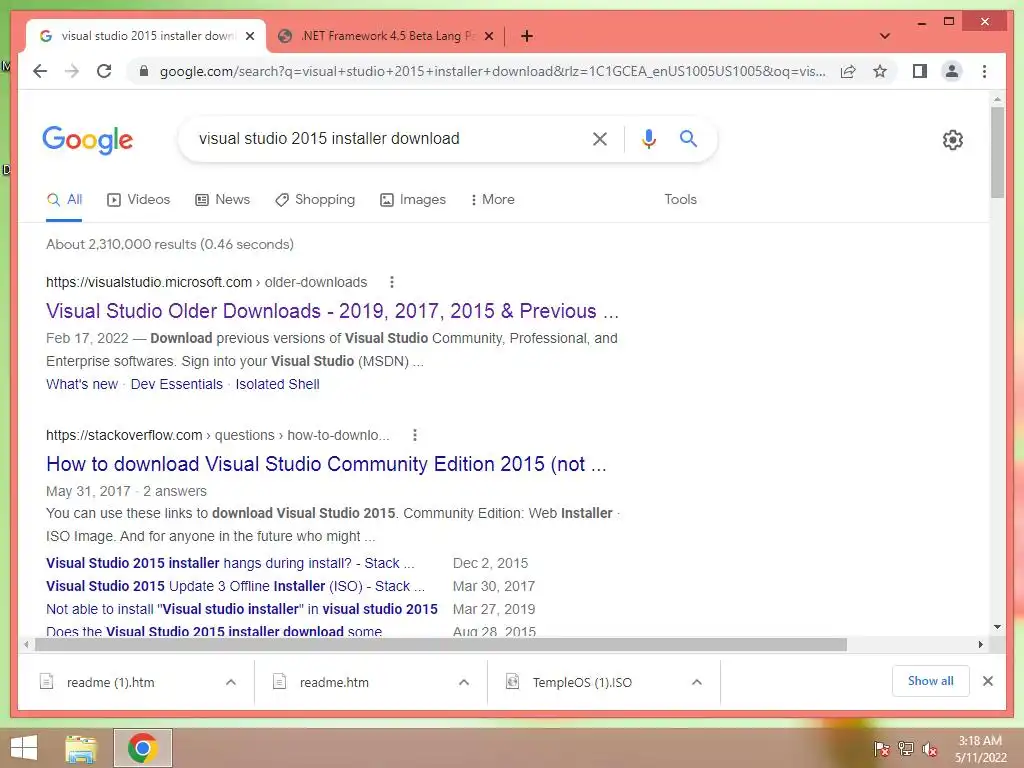
Task: Close the downloads bar
Action: coord(987,681)
